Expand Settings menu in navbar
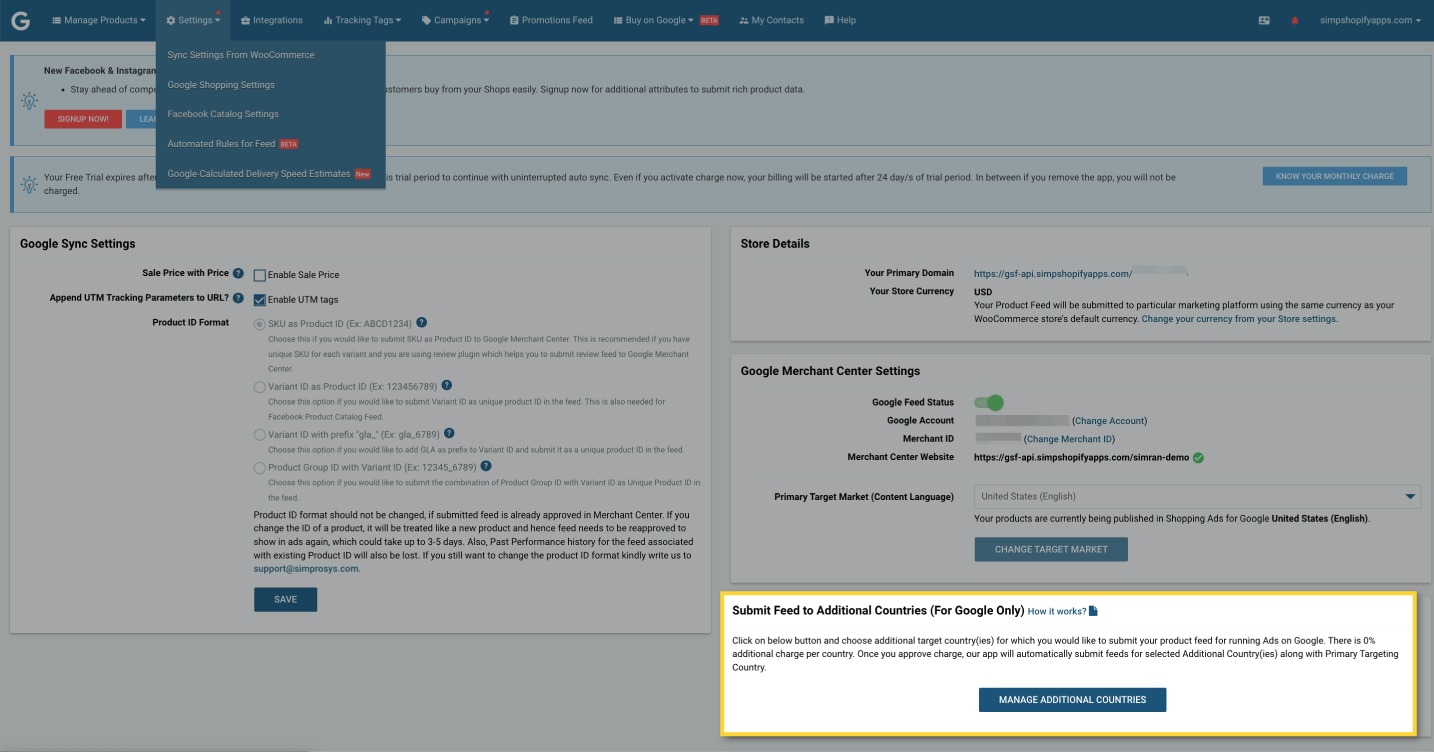Image resolution: width=1434 pixels, height=752 pixels. (x=193, y=20)
